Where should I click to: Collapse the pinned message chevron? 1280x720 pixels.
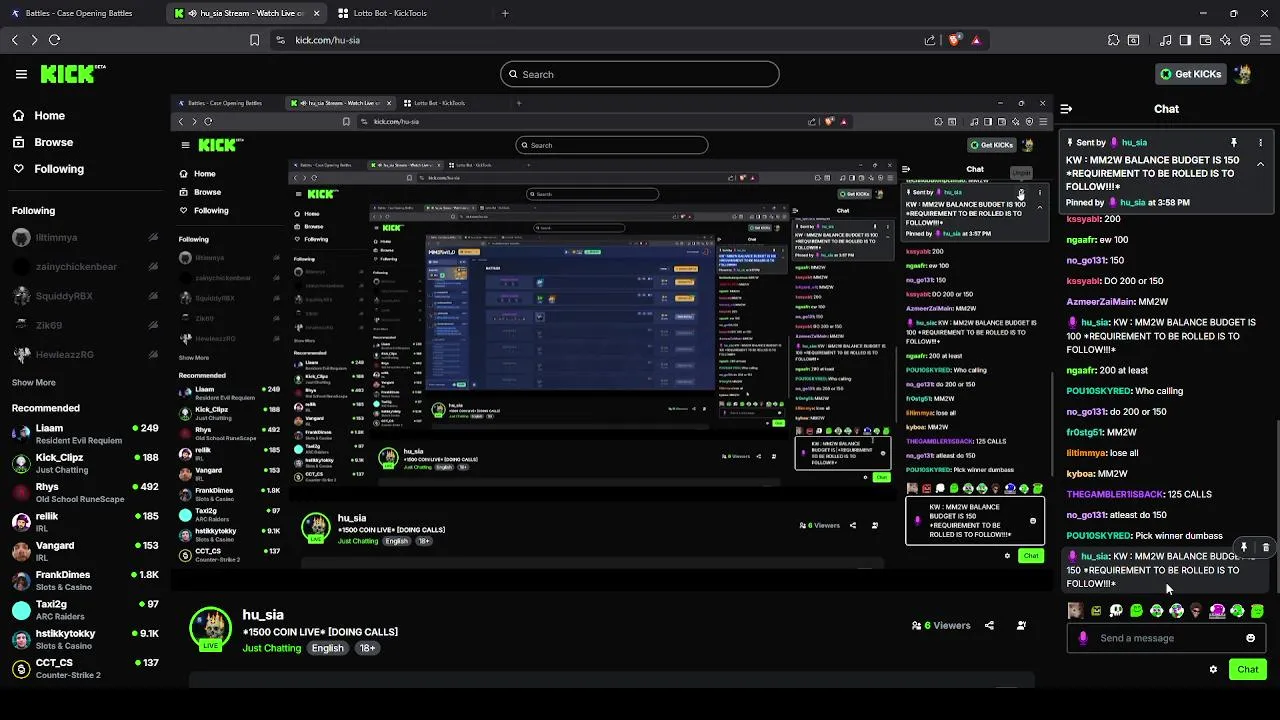point(1260,164)
